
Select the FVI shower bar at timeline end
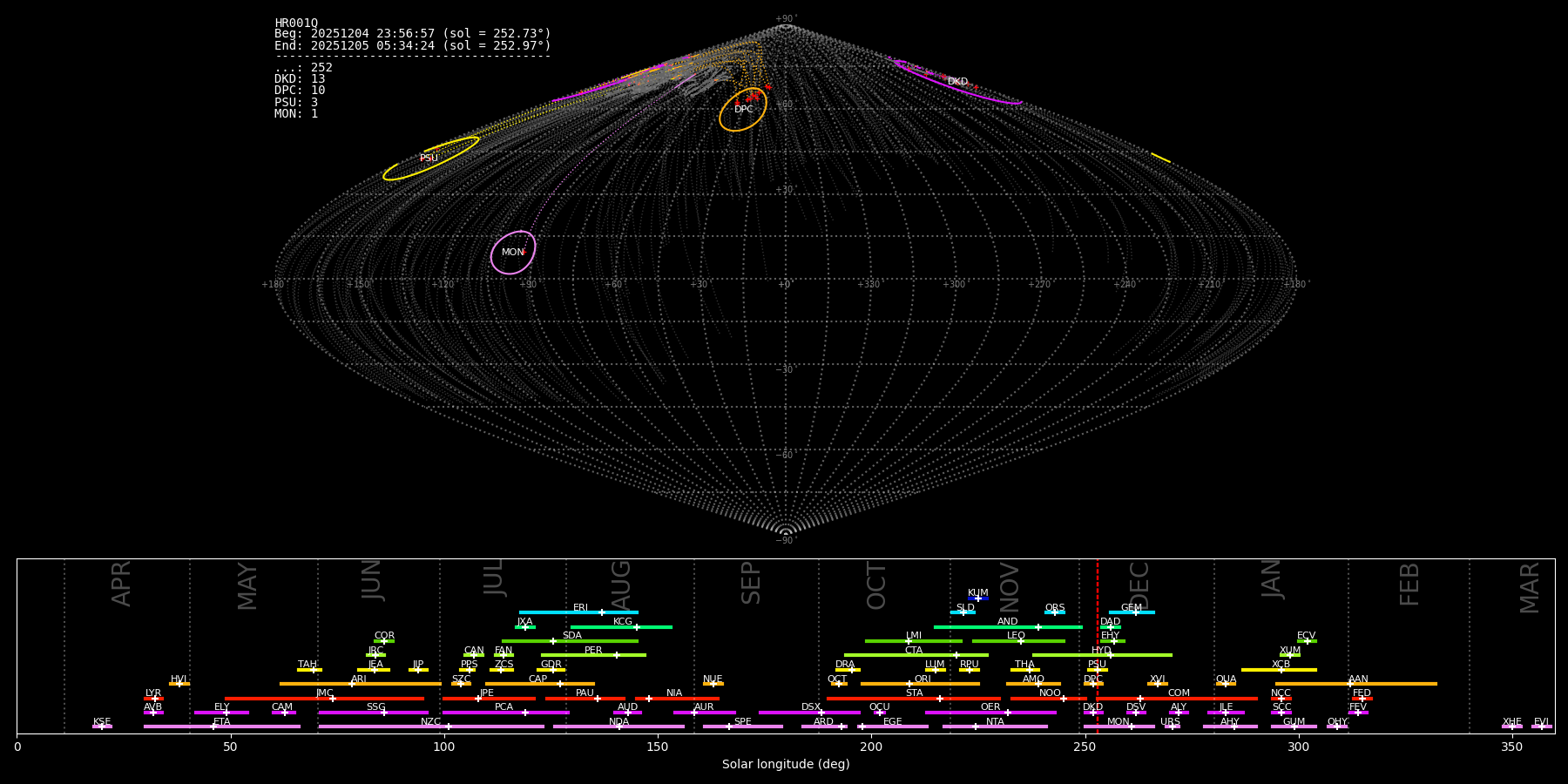(1541, 727)
